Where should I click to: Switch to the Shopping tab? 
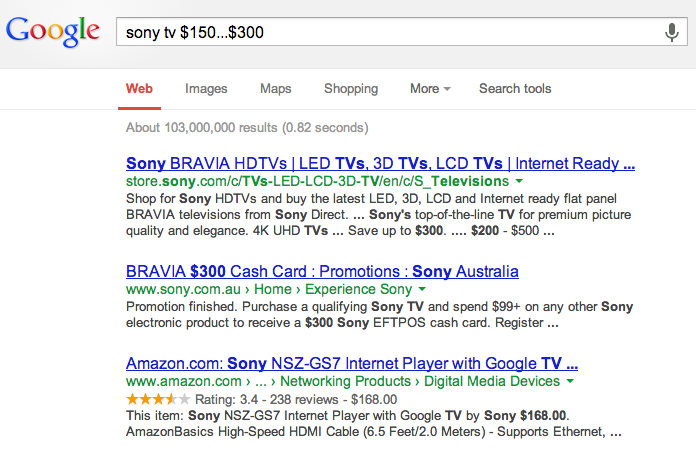(x=351, y=89)
